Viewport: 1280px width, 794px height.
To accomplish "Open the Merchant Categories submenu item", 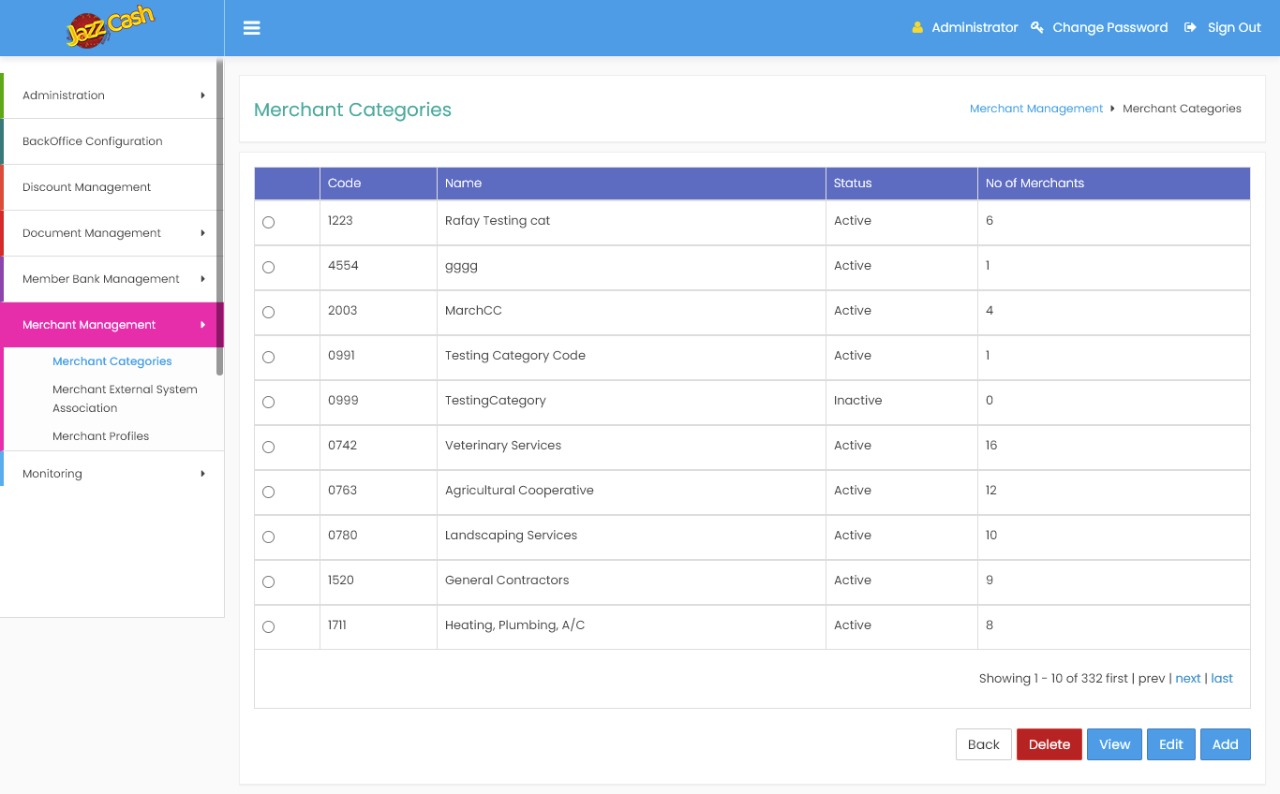I will (x=112, y=361).
